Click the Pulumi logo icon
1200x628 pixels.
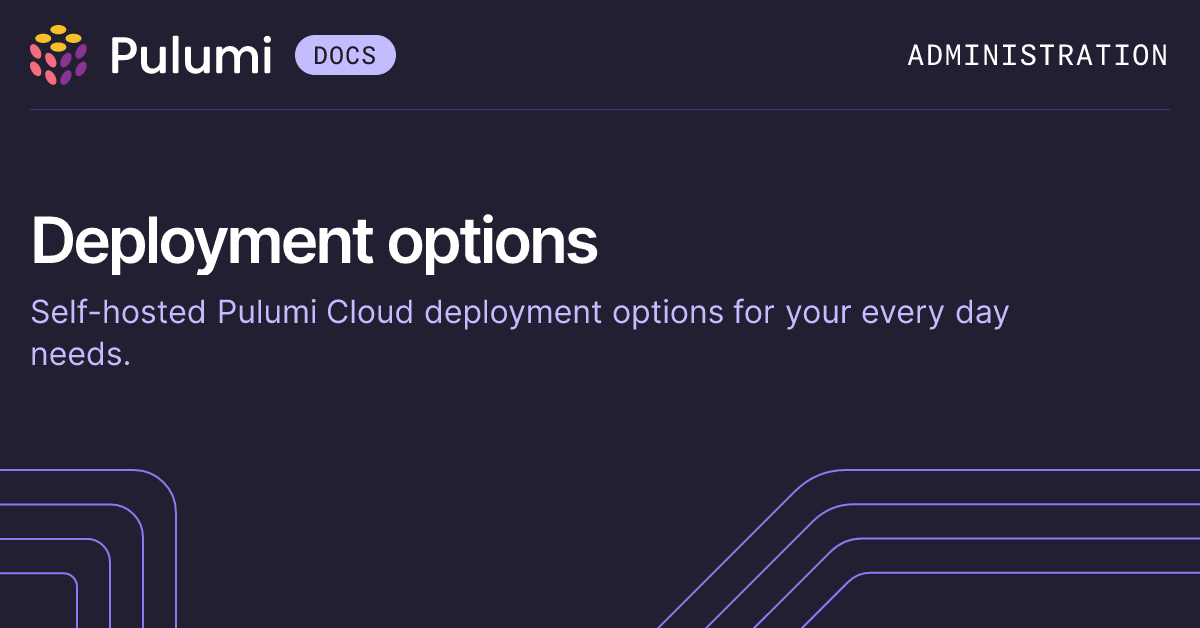pyautogui.click(x=59, y=55)
